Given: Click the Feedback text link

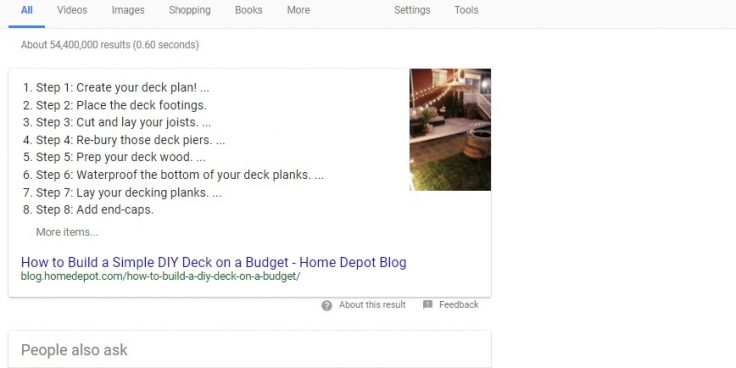Looking at the screenshot, I should [x=459, y=305].
